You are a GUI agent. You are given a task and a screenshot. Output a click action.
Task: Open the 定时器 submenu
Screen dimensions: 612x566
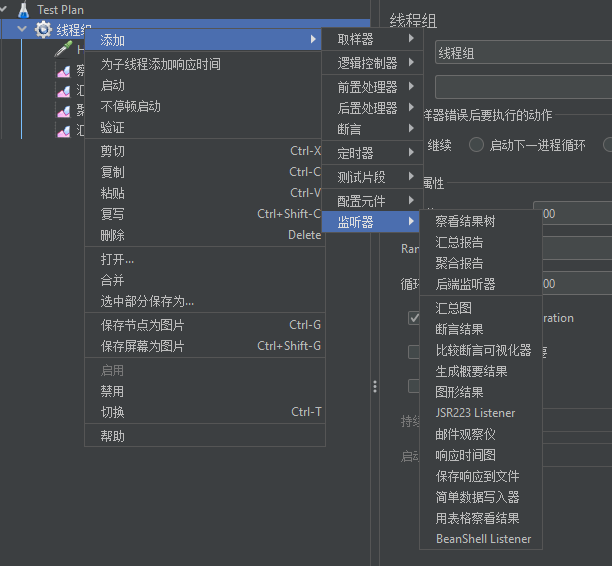370,153
